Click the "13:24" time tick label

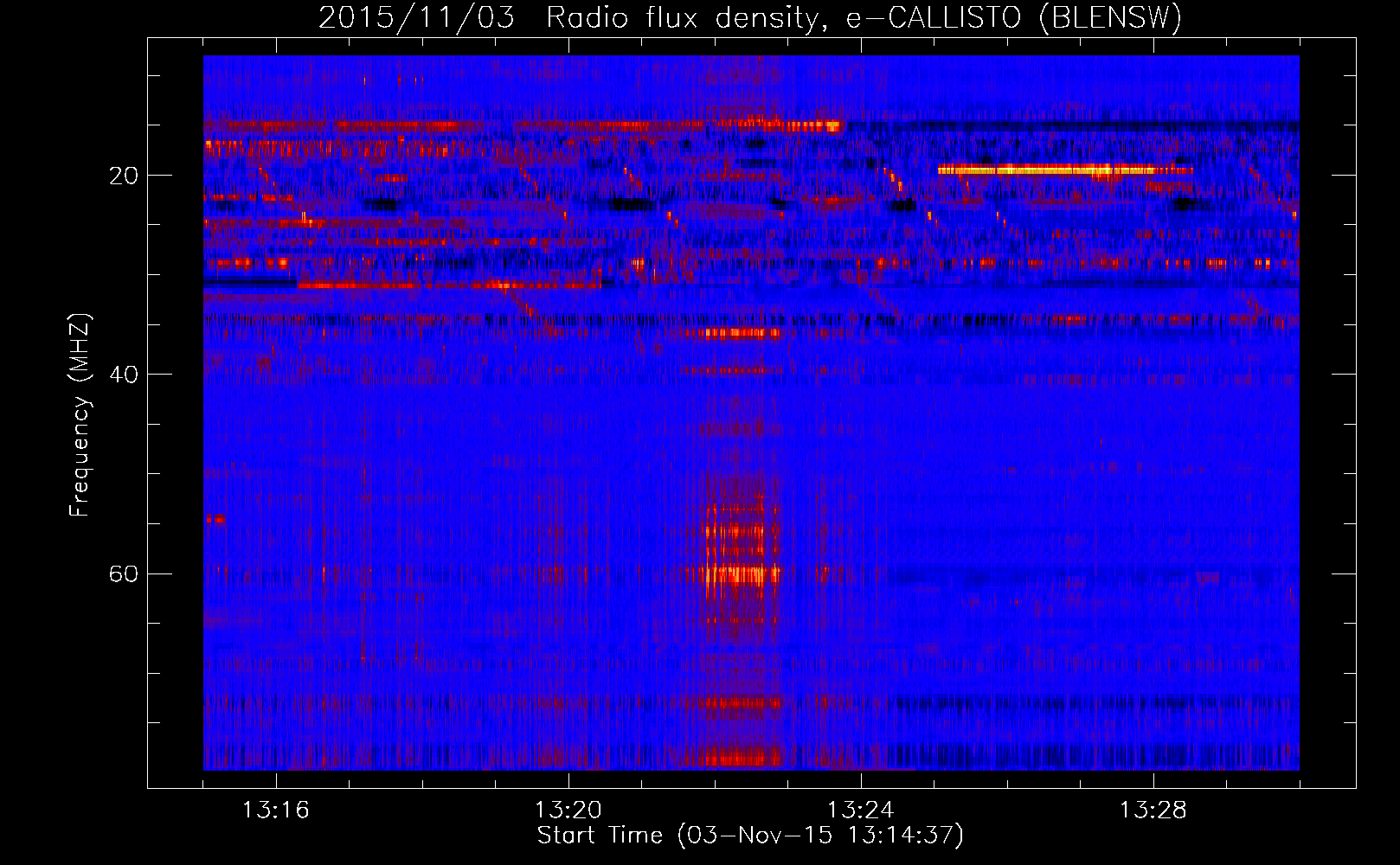point(861,811)
